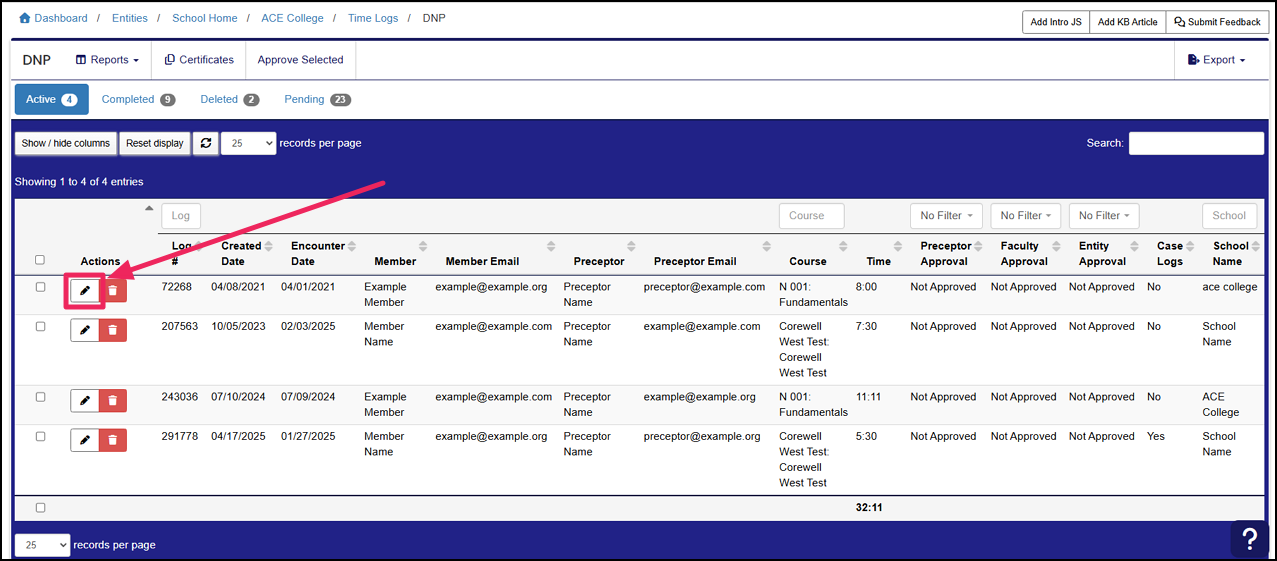
Task: Sort by Preceptor Email column arrows
Action: point(766,246)
